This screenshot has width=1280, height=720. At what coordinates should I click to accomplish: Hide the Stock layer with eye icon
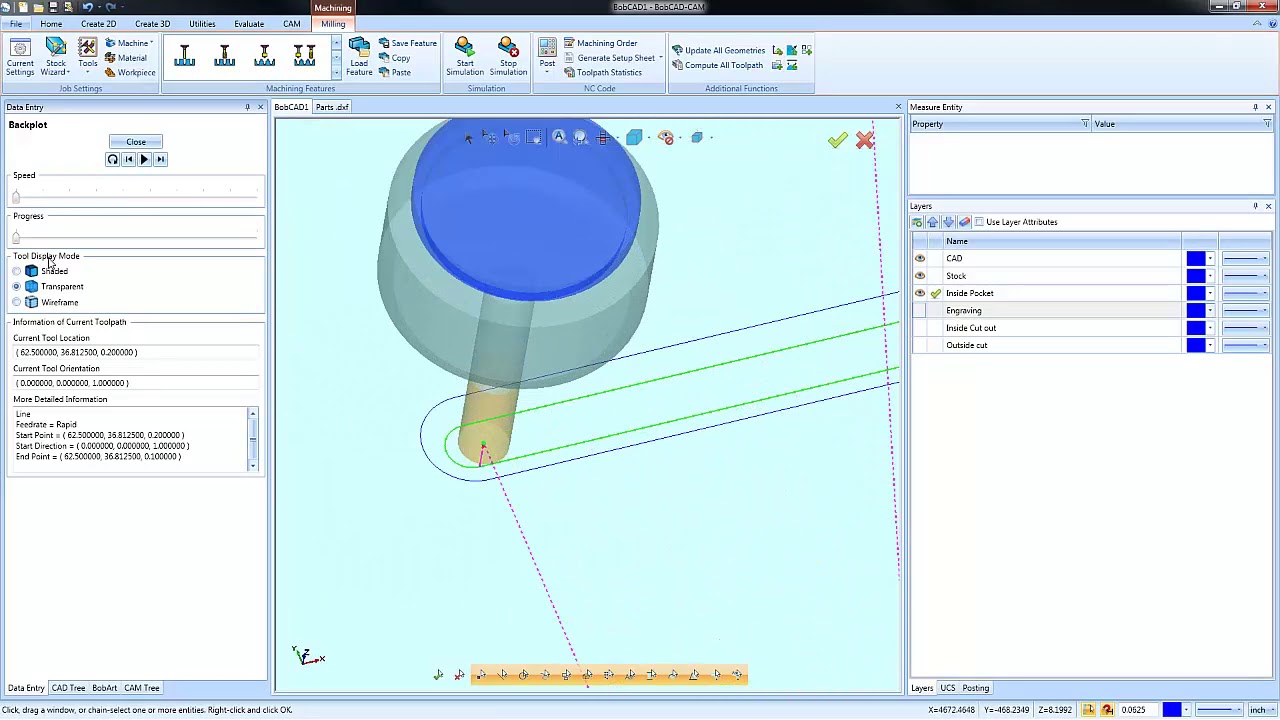(x=920, y=276)
